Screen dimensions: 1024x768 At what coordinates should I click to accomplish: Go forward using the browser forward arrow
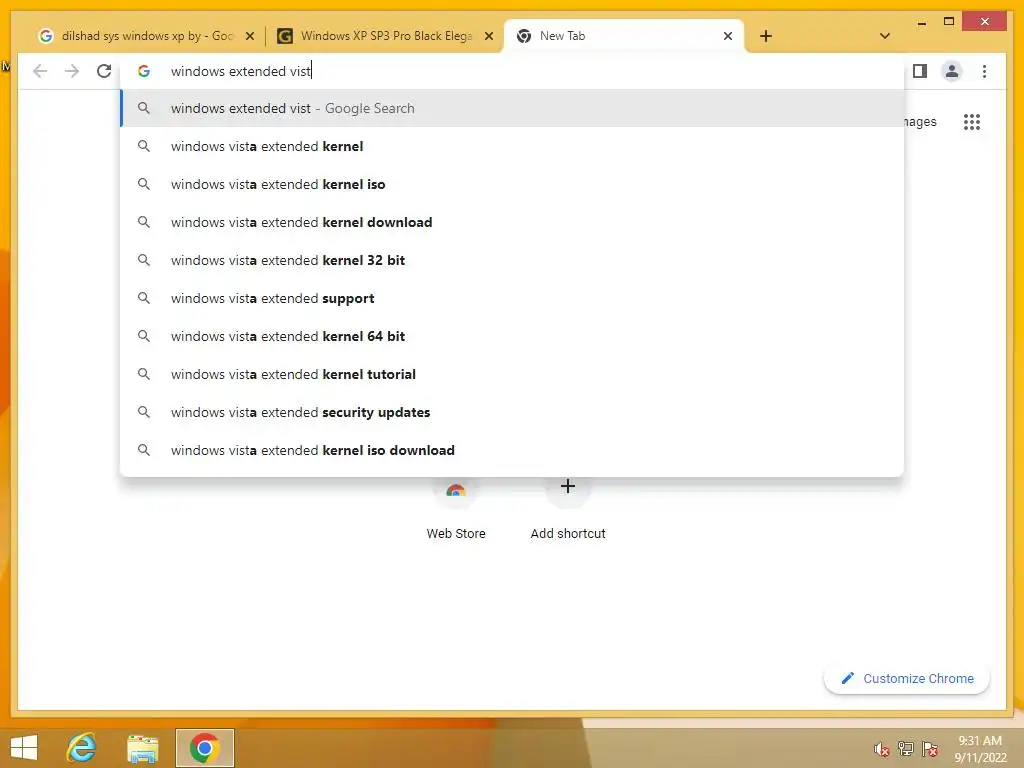tap(72, 71)
